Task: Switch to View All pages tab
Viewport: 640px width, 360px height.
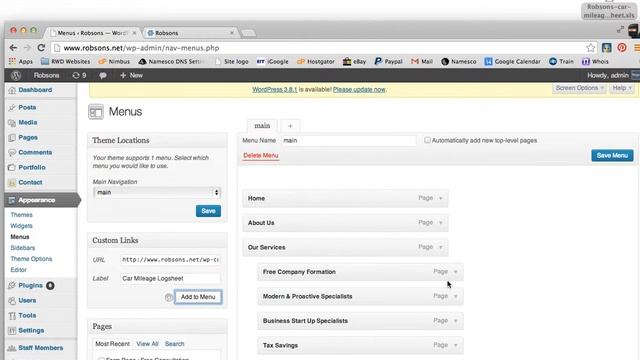Action: coord(147,344)
